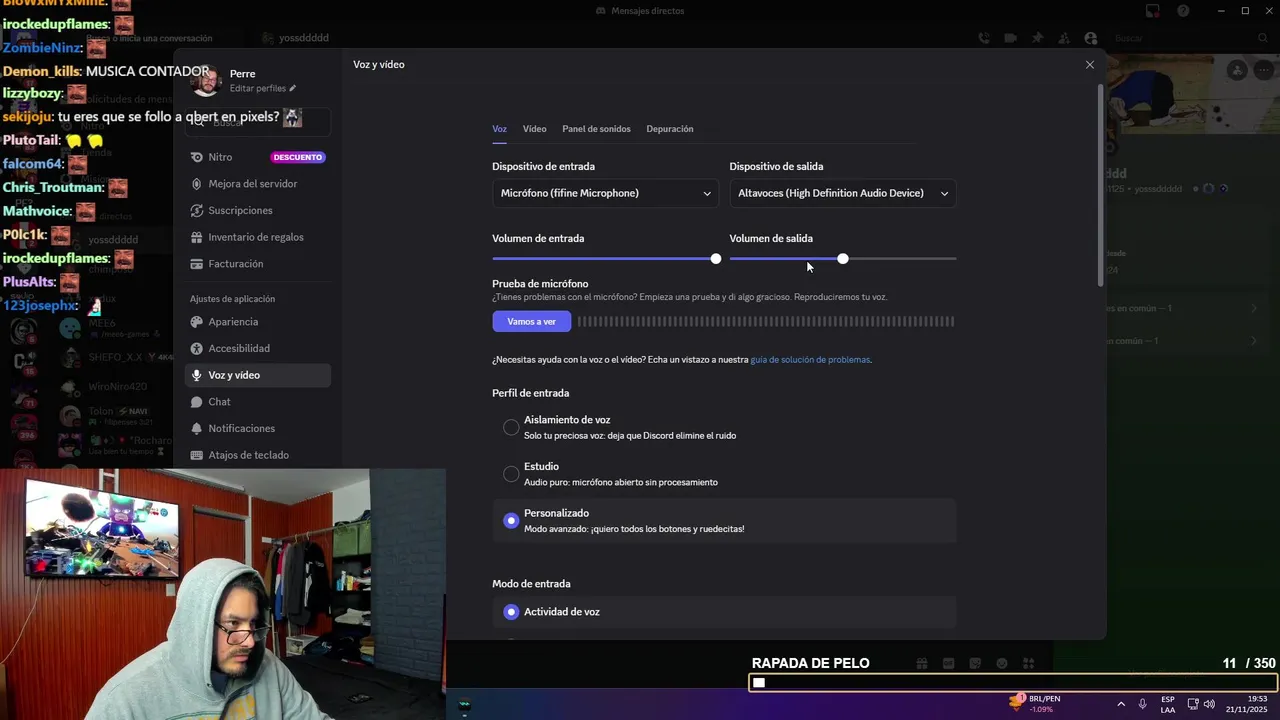Click the Mejora del servidor icon
1280x720 pixels.
click(197, 184)
